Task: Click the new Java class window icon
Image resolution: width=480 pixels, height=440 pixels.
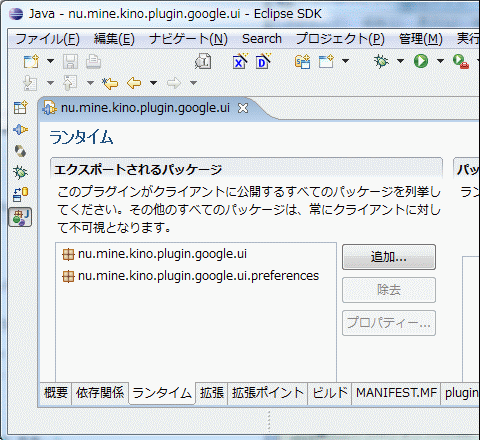Action: [326, 61]
